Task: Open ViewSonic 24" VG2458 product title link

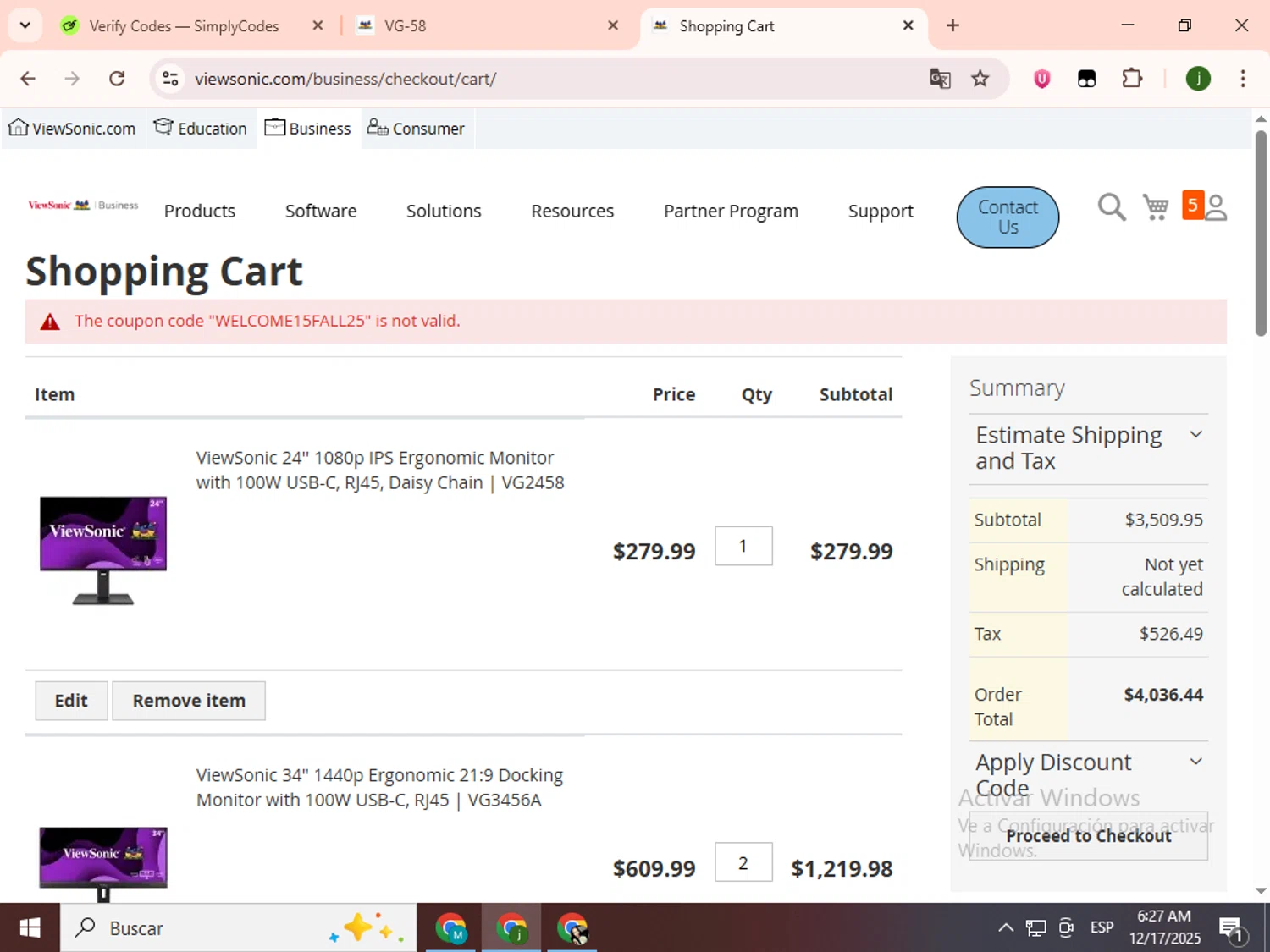Action: [x=380, y=470]
